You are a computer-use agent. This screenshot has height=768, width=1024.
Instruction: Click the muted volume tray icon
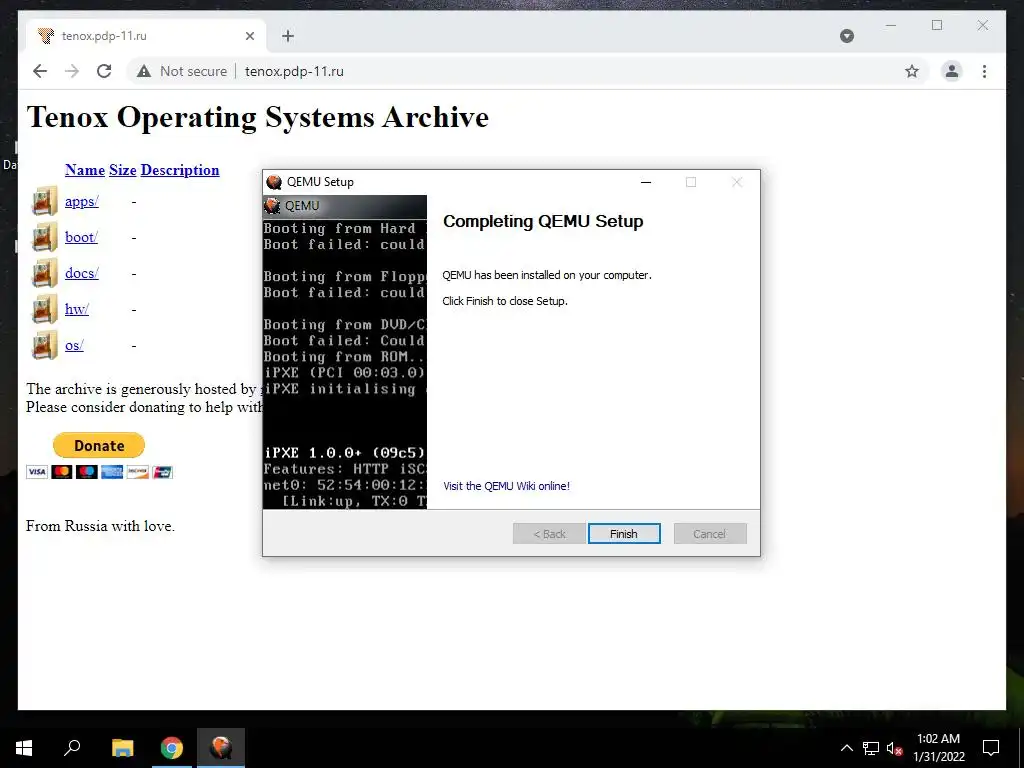[x=894, y=748]
